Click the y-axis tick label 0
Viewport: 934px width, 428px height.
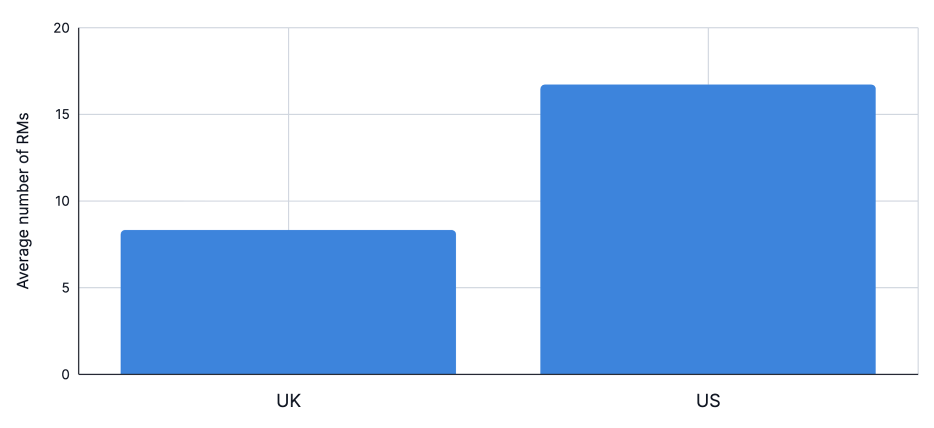click(x=64, y=375)
